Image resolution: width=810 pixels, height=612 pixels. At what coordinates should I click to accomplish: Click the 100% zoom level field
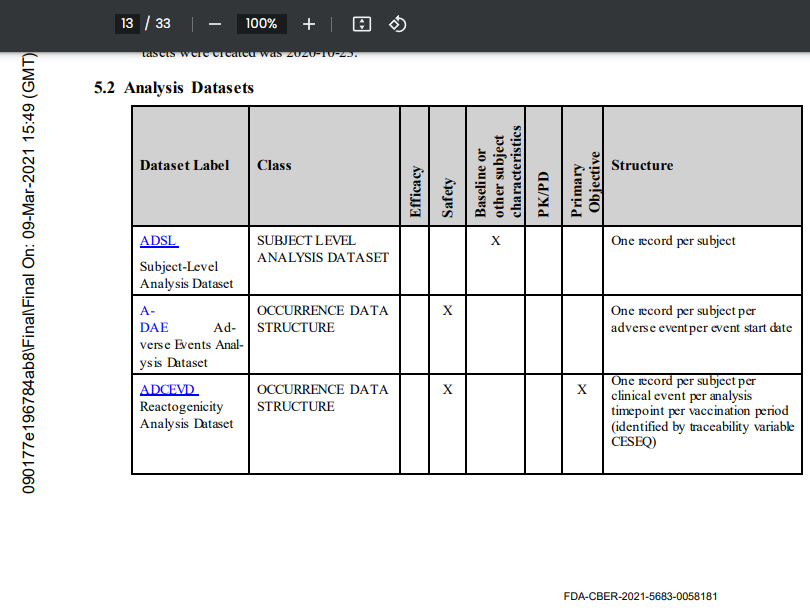[x=261, y=24]
